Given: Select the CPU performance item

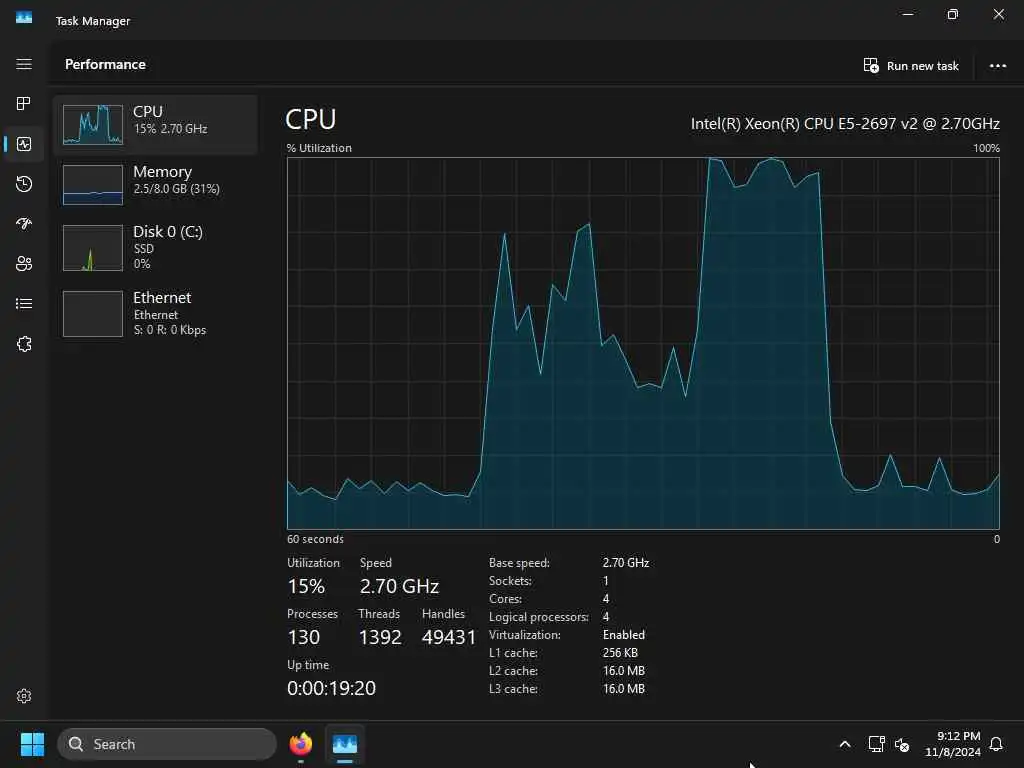Looking at the screenshot, I should coord(155,124).
